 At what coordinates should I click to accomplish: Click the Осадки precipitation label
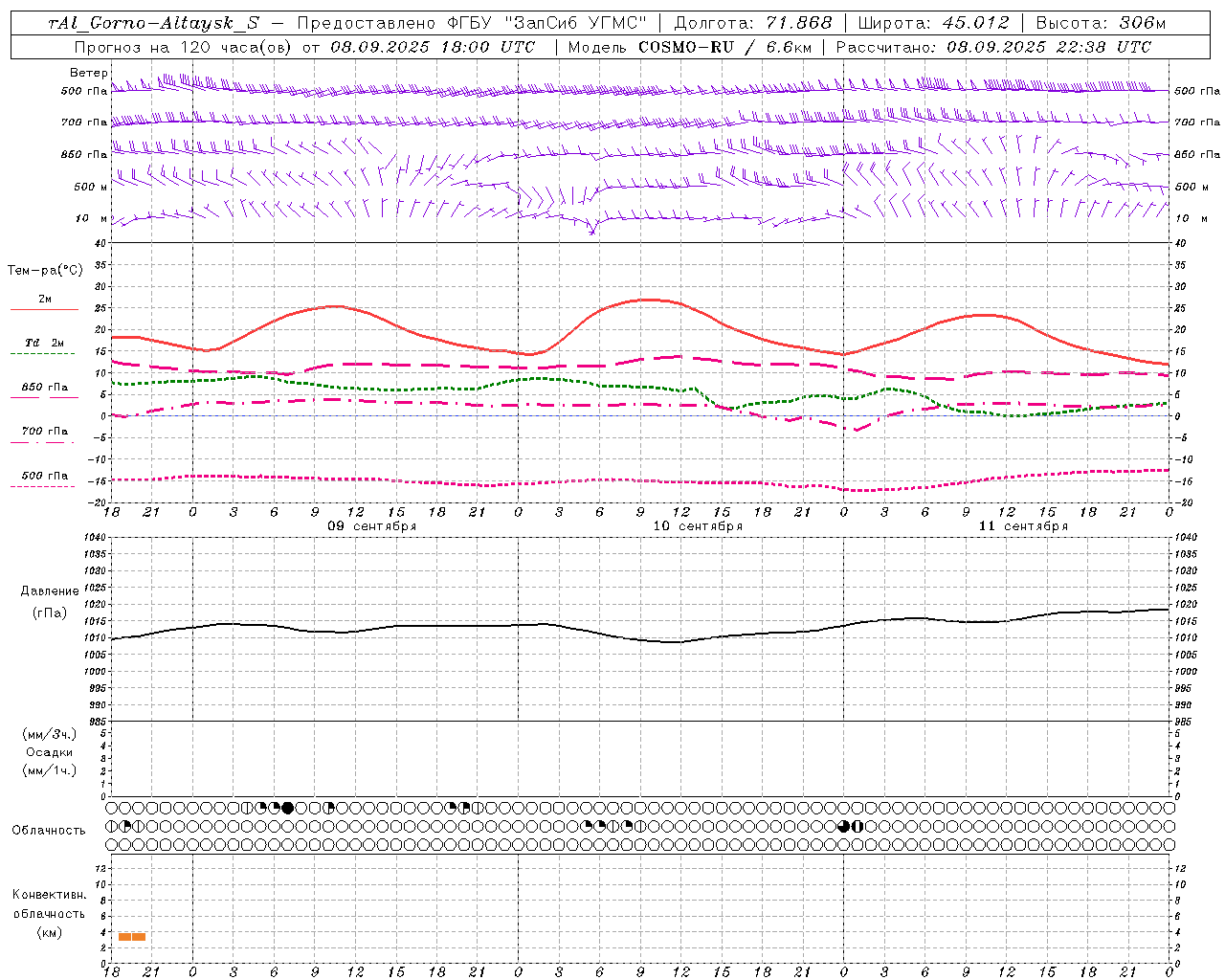click(50, 752)
